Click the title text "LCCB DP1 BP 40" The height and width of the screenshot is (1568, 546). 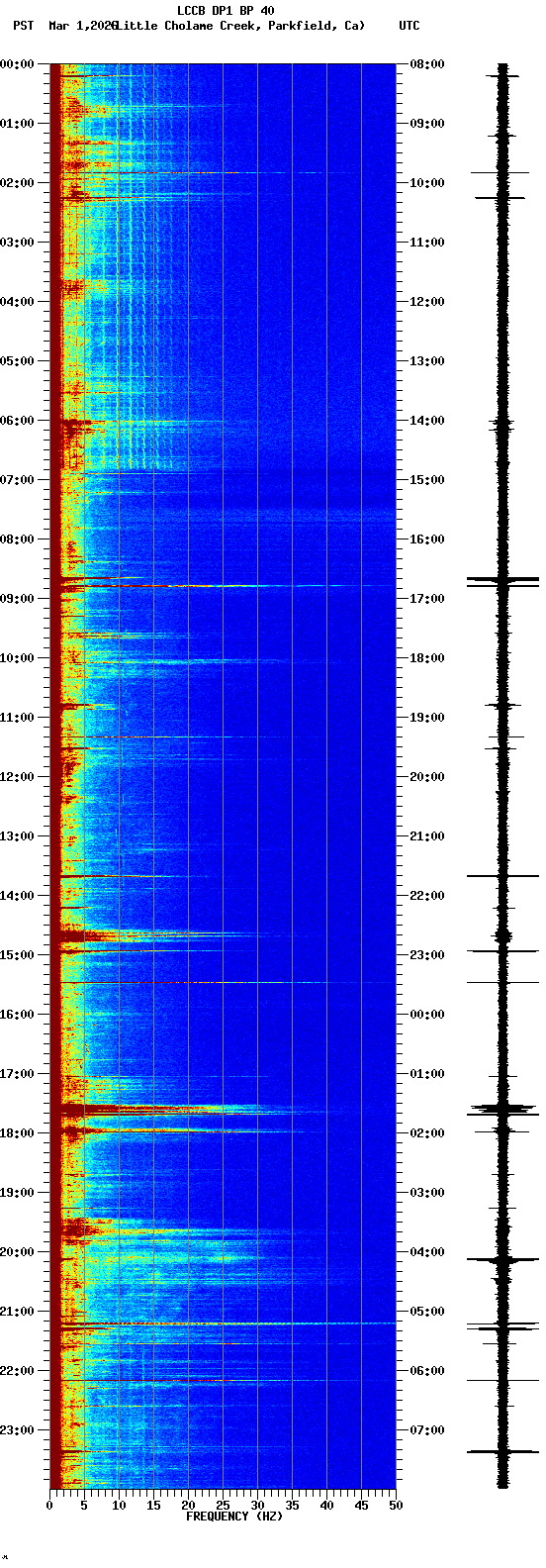226,11
